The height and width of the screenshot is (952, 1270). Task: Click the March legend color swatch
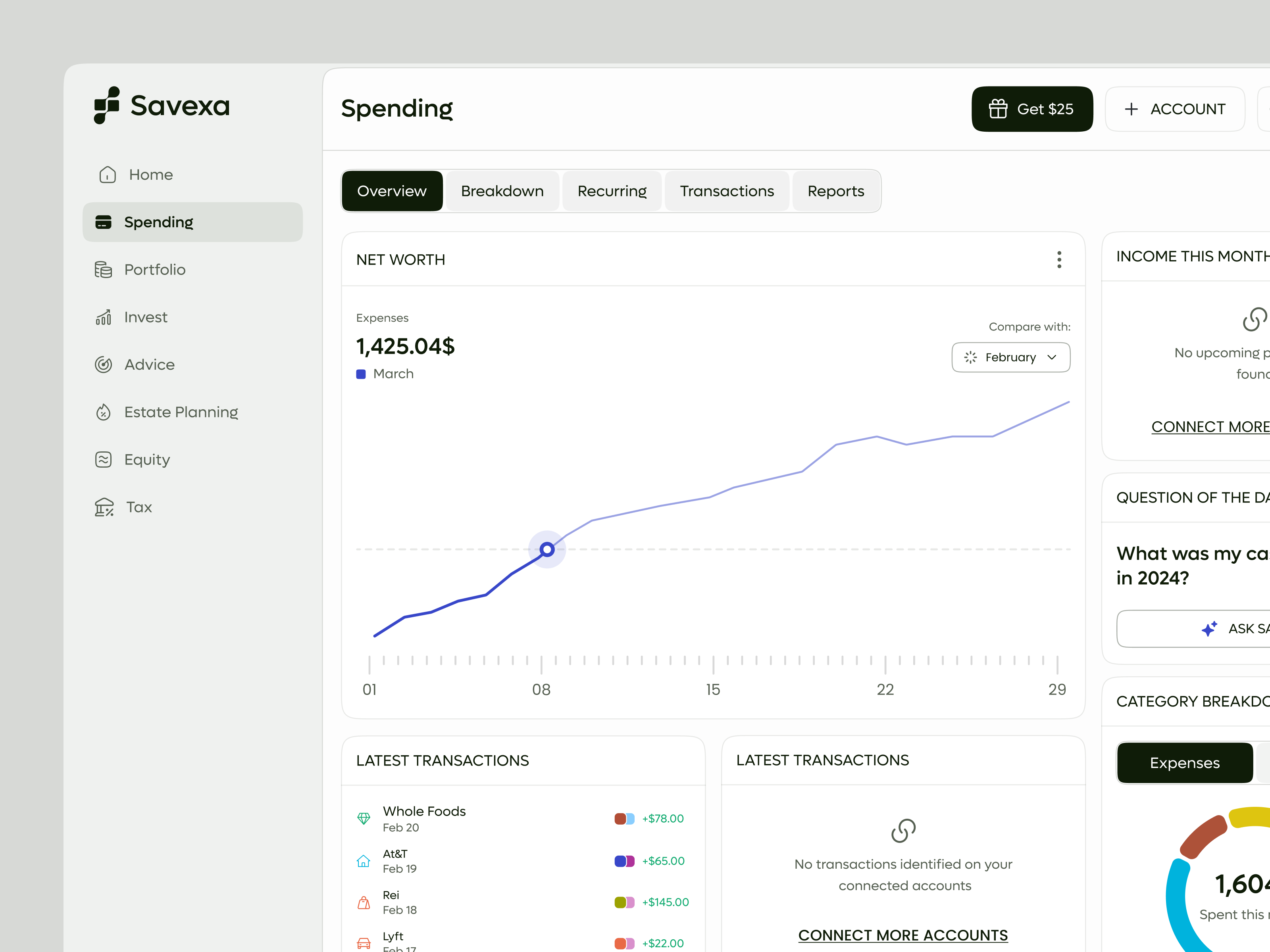click(x=360, y=374)
